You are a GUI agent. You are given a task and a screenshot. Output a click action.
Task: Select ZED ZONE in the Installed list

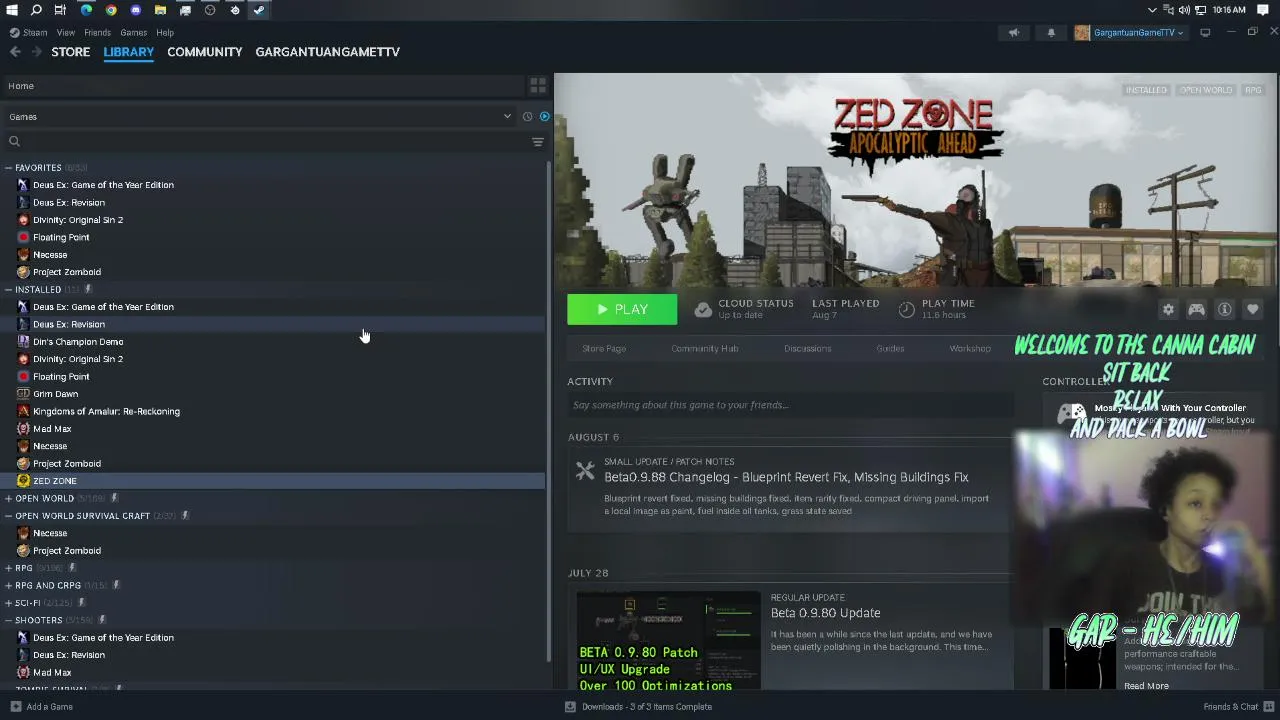pyautogui.click(x=55, y=481)
